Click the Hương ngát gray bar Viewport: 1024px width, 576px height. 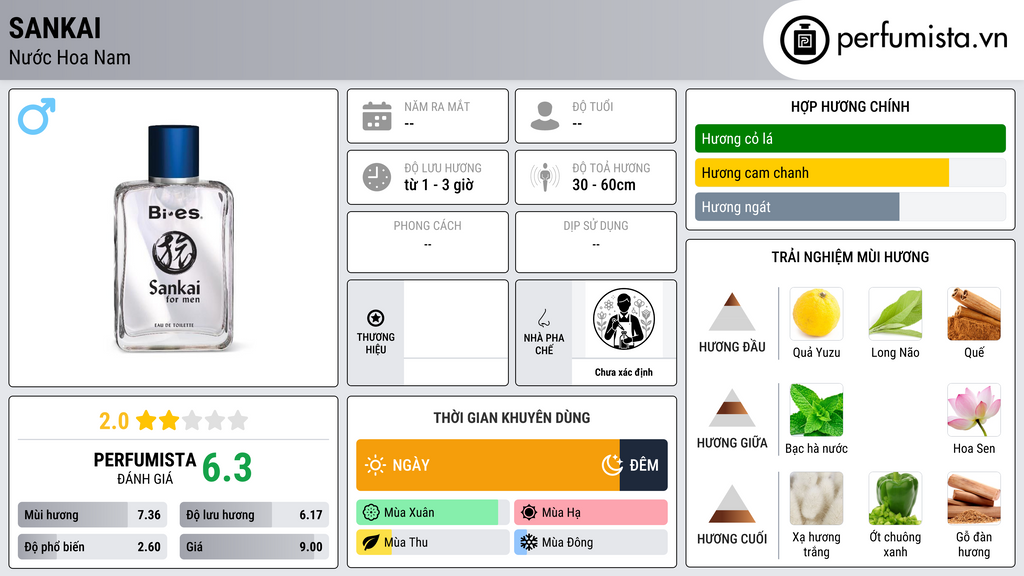pyautogui.click(x=797, y=207)
